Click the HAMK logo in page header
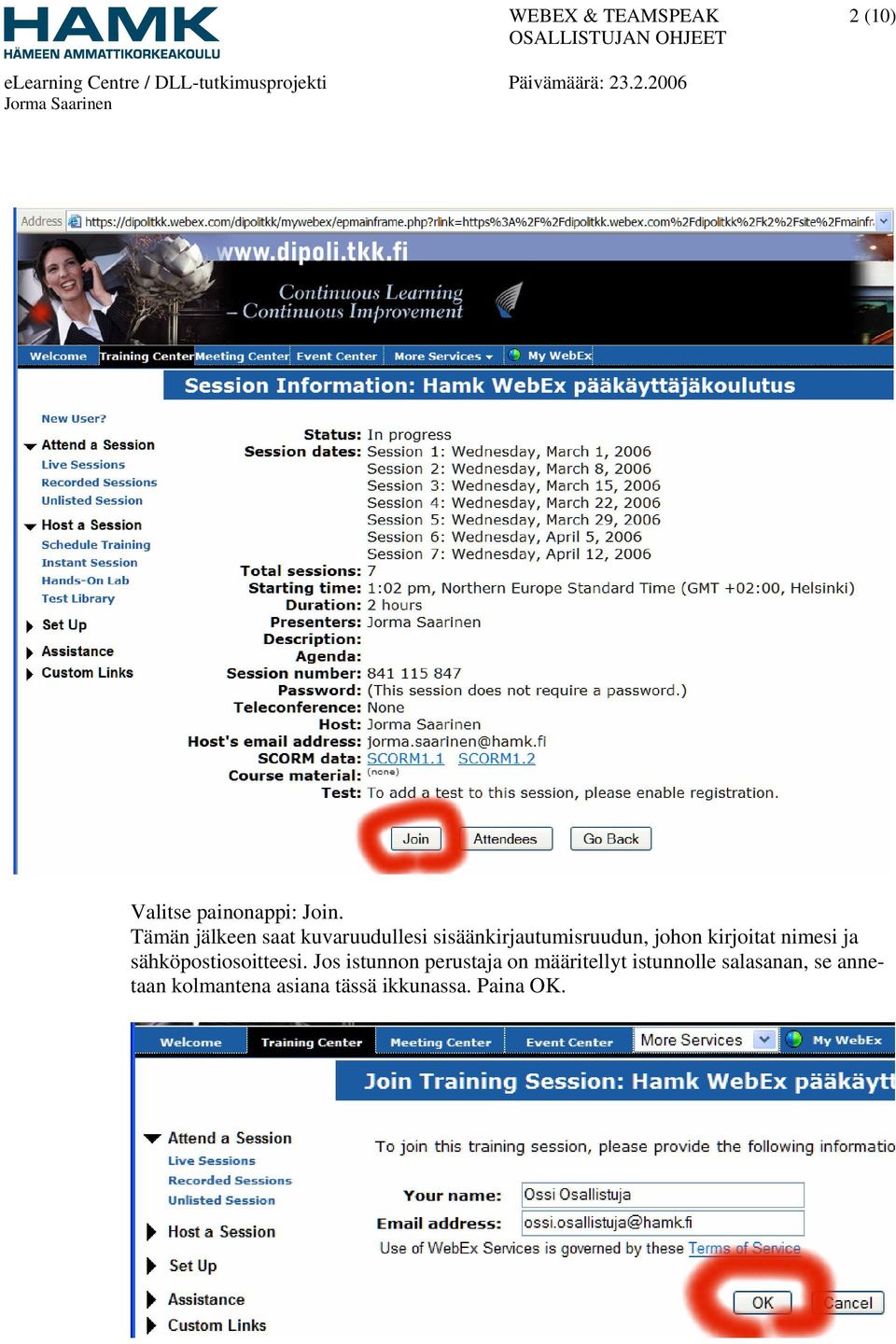Screen dimensions: 896x1344 [x=112, y=33]
